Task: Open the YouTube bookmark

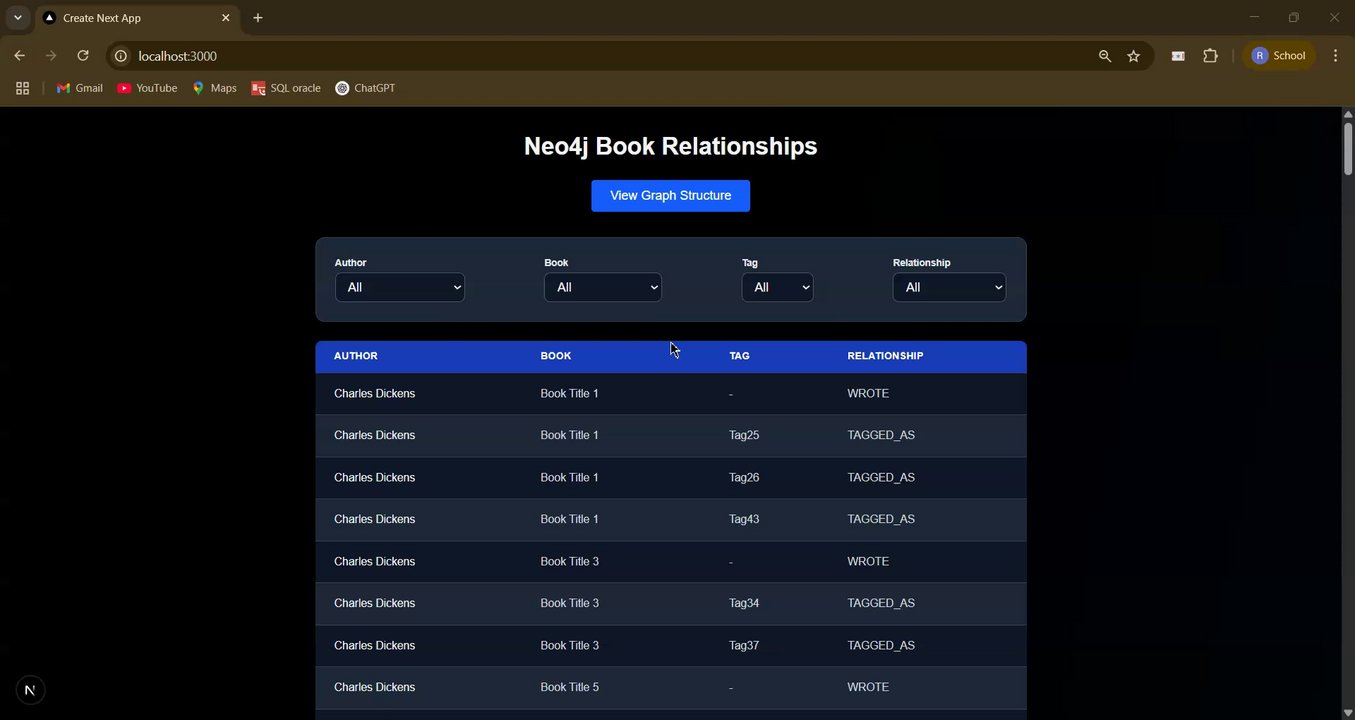Action: 147,88
